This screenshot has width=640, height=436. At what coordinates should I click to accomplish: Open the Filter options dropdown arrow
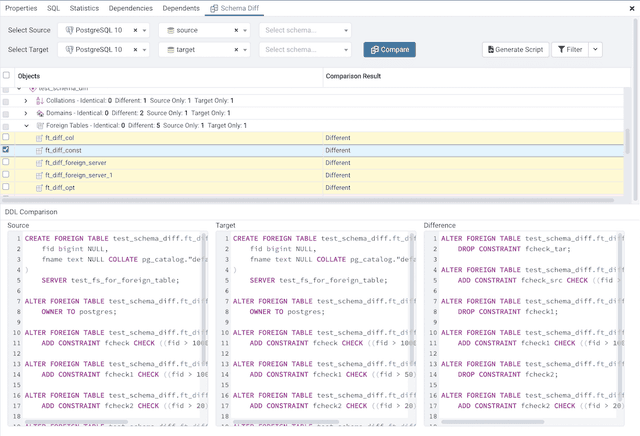click(x=595, y=49)
